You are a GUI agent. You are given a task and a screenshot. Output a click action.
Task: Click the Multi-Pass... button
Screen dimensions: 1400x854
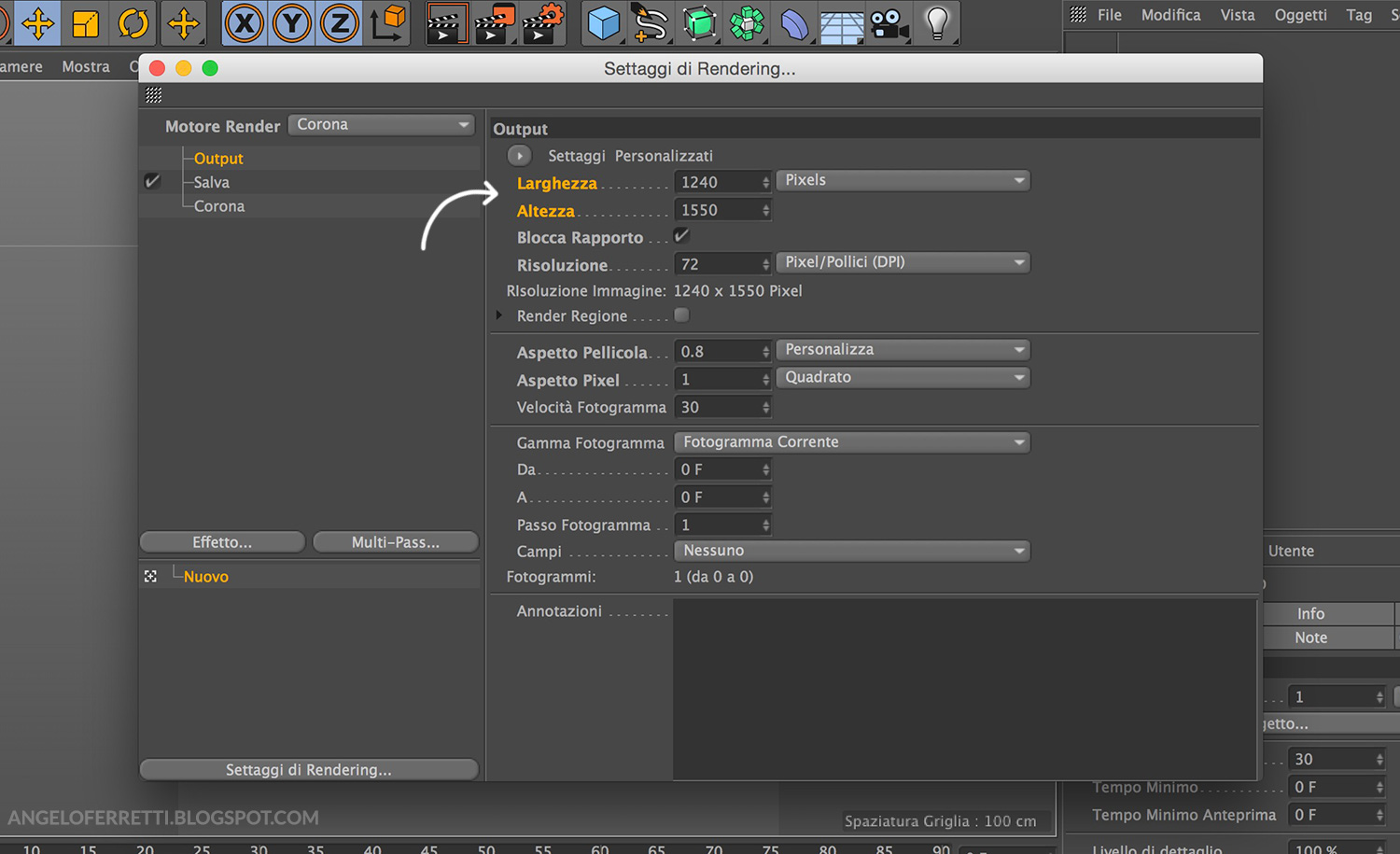click(396, 542)
